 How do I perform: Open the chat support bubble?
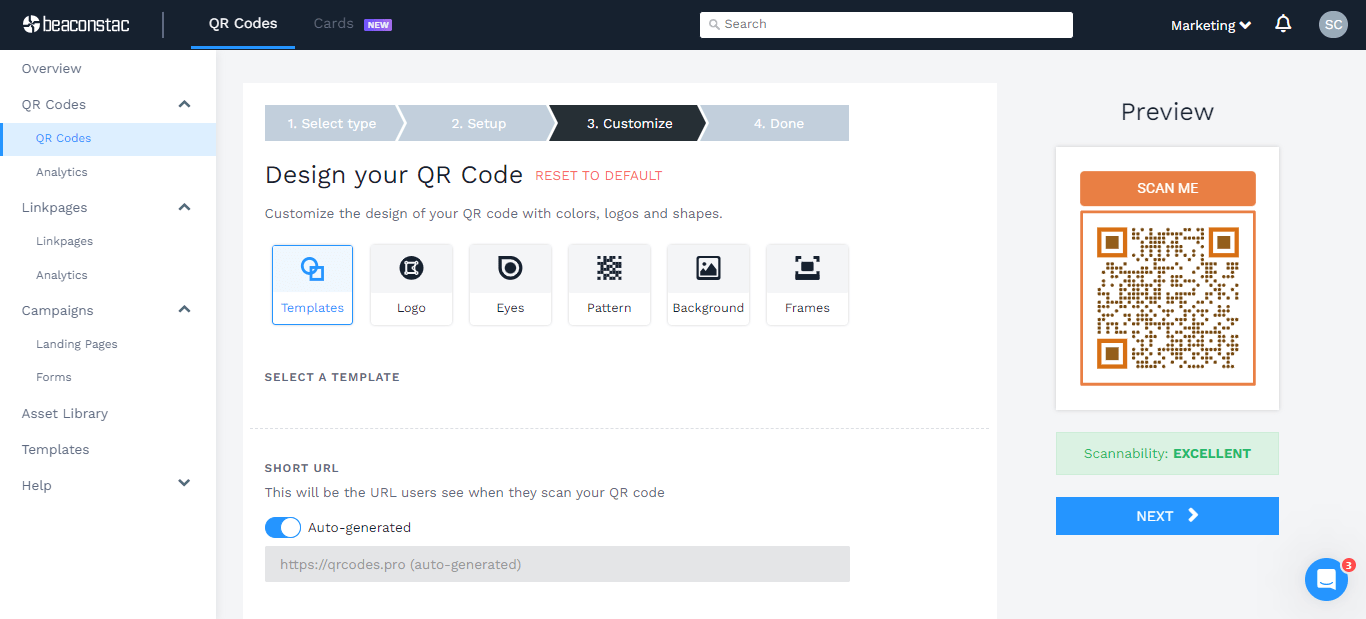[x=1326, y=579]
